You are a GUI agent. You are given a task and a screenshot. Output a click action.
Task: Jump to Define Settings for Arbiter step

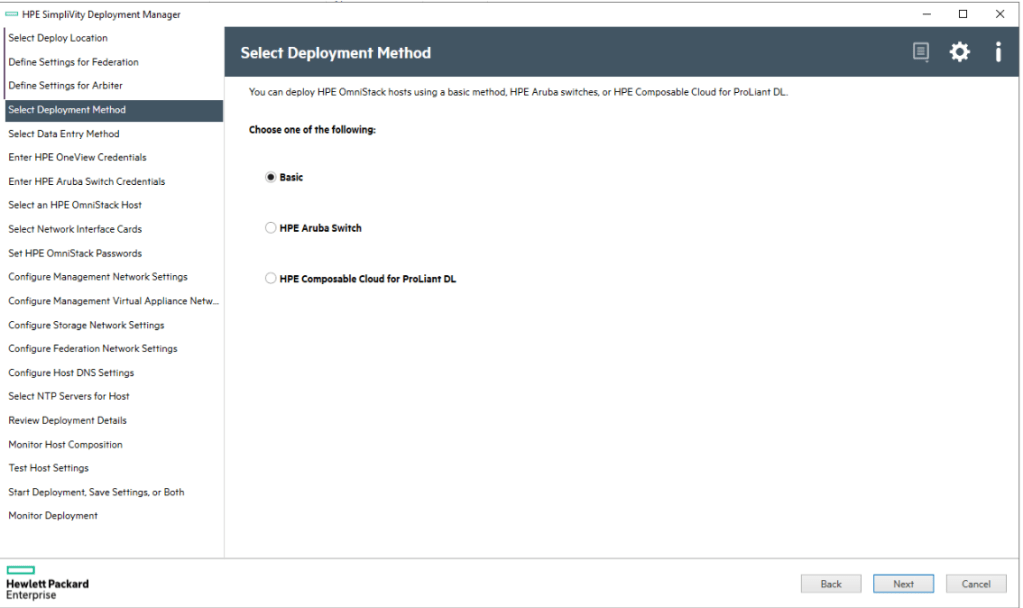pos(65,86)
